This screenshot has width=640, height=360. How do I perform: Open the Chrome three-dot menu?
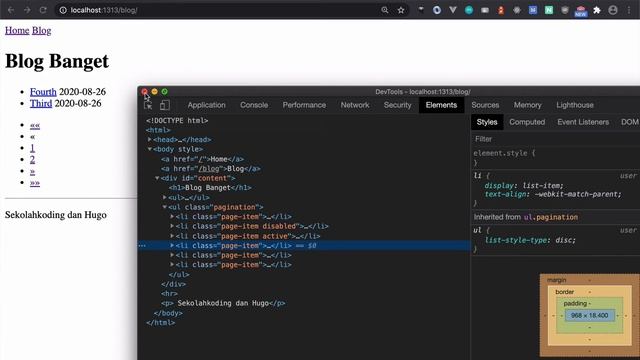[x=629, y=10]
